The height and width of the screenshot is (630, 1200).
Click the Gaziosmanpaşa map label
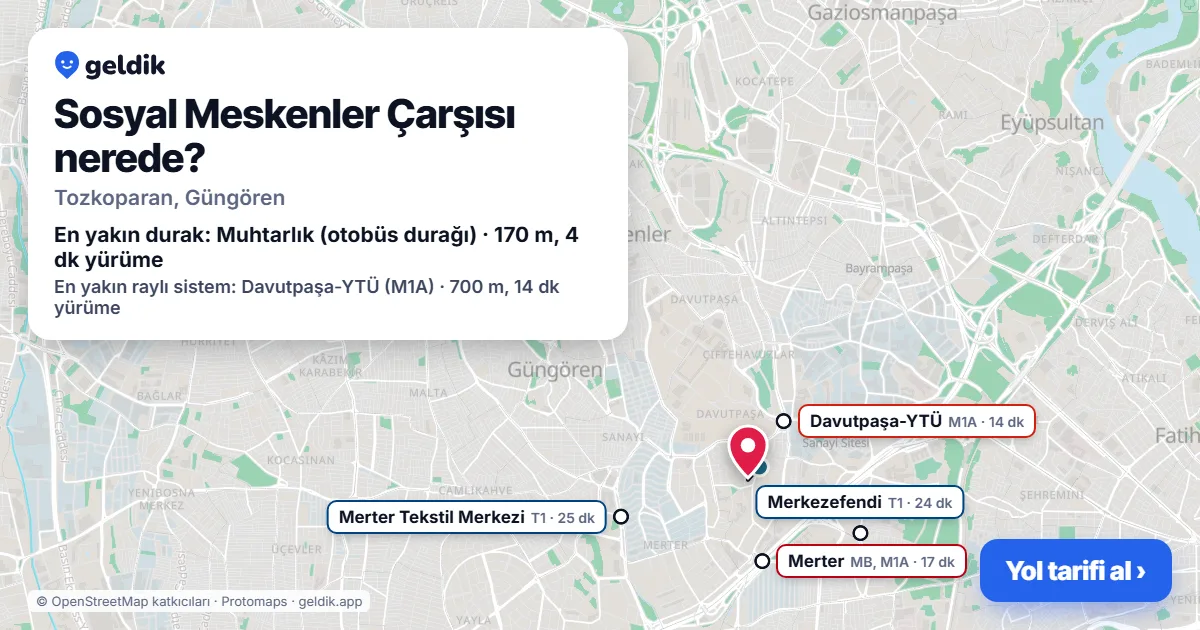pyautogui.click(x=882, y=13)
